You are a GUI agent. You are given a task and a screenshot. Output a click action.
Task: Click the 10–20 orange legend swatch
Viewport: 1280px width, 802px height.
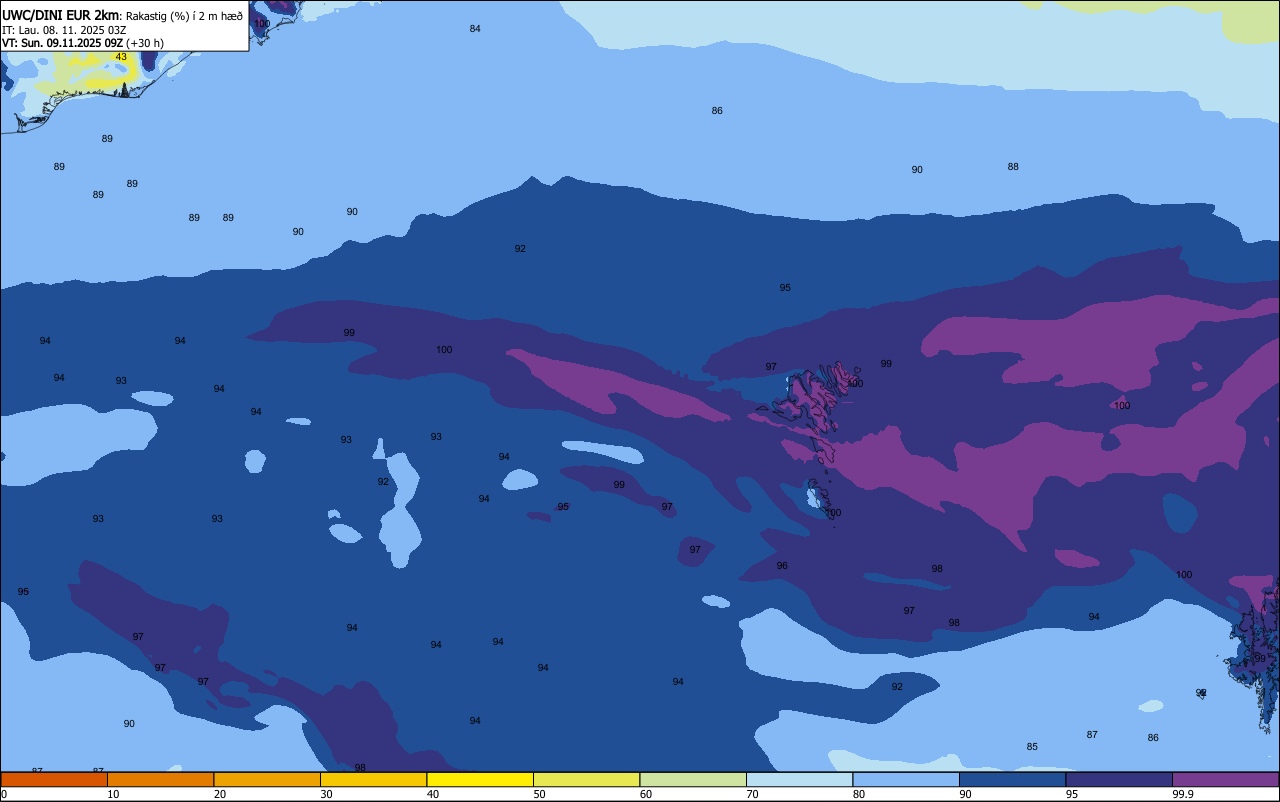(160, 779)
